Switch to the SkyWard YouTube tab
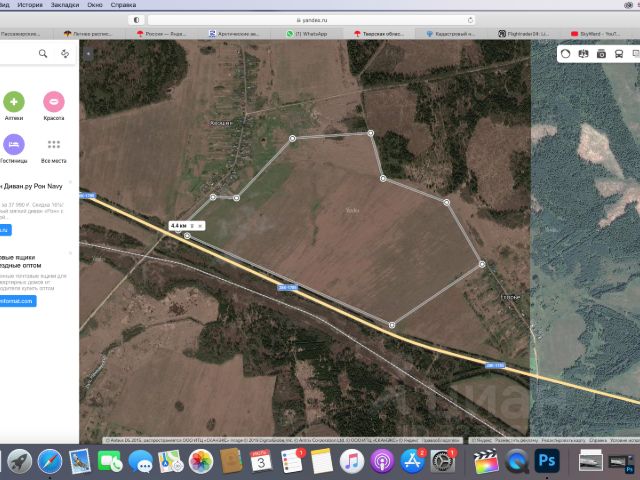This screenshot has width=640, height=480. 596,34
